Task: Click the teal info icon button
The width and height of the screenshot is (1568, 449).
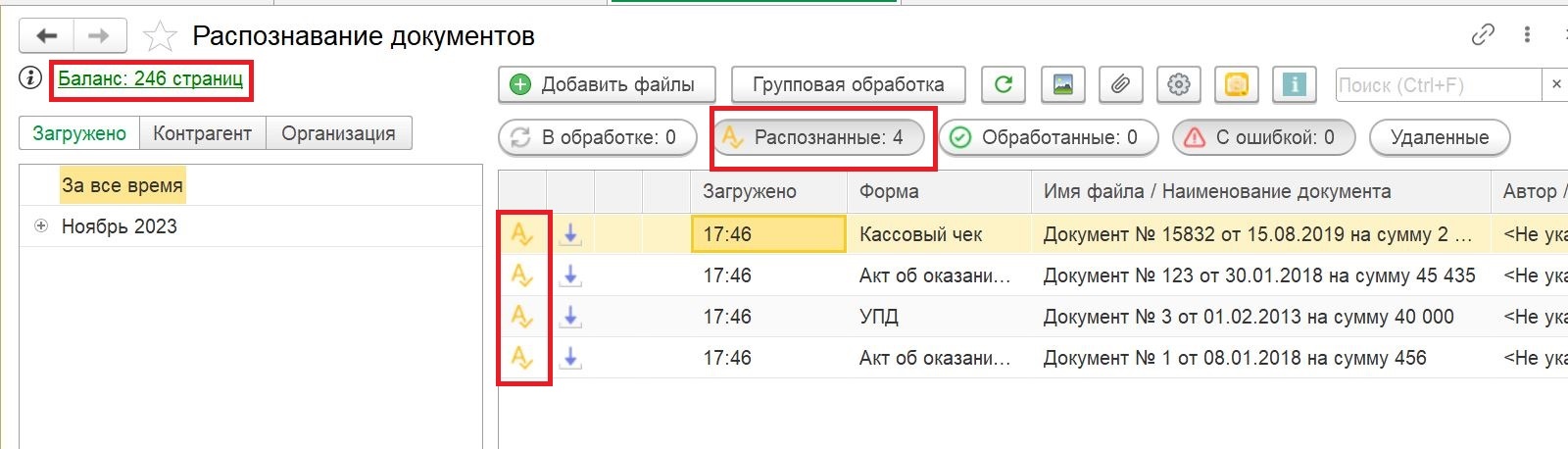Action: [1295, 85]
